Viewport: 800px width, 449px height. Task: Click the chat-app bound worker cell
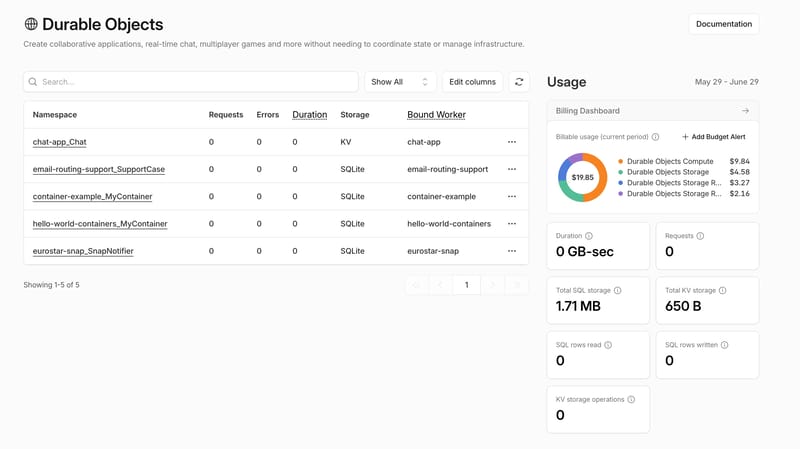(423, 142)
